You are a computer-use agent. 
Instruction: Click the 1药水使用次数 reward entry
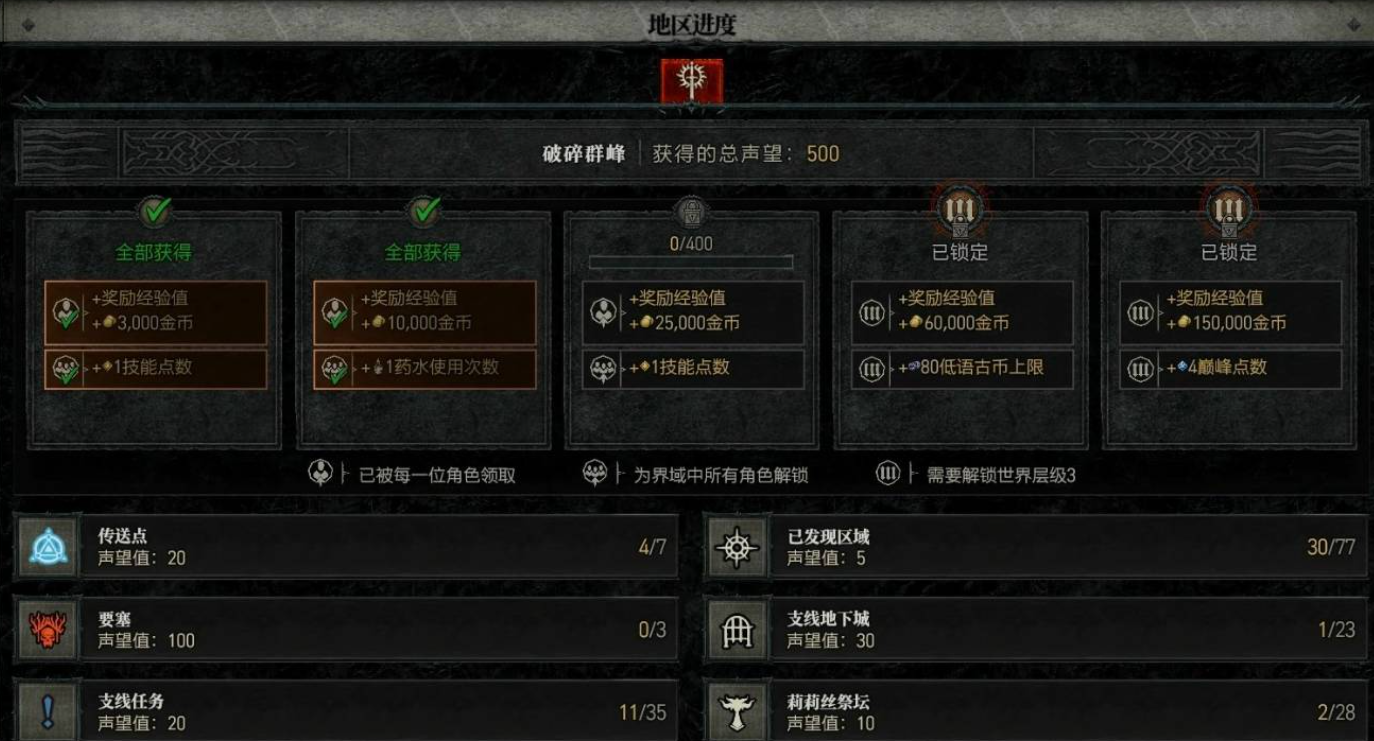[x=425, y=368]
